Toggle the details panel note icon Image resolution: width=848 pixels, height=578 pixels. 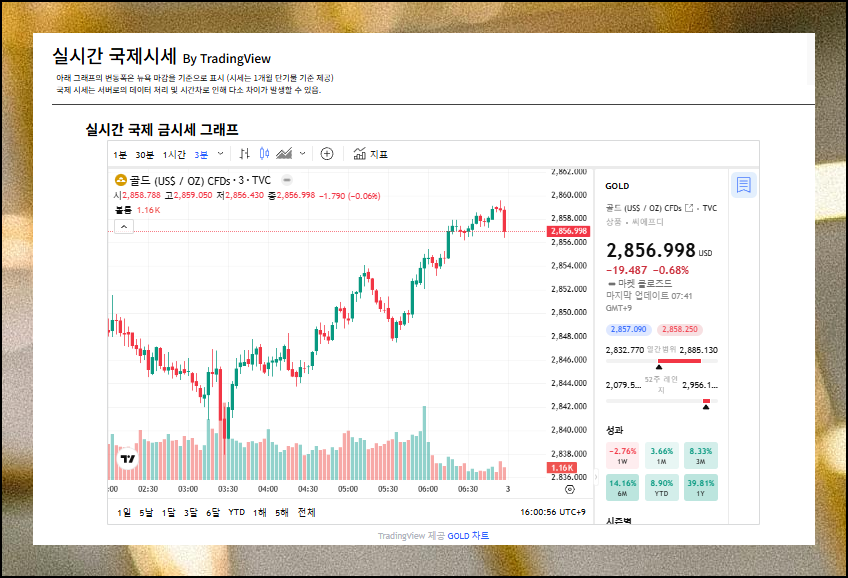[x=744, y=185]
